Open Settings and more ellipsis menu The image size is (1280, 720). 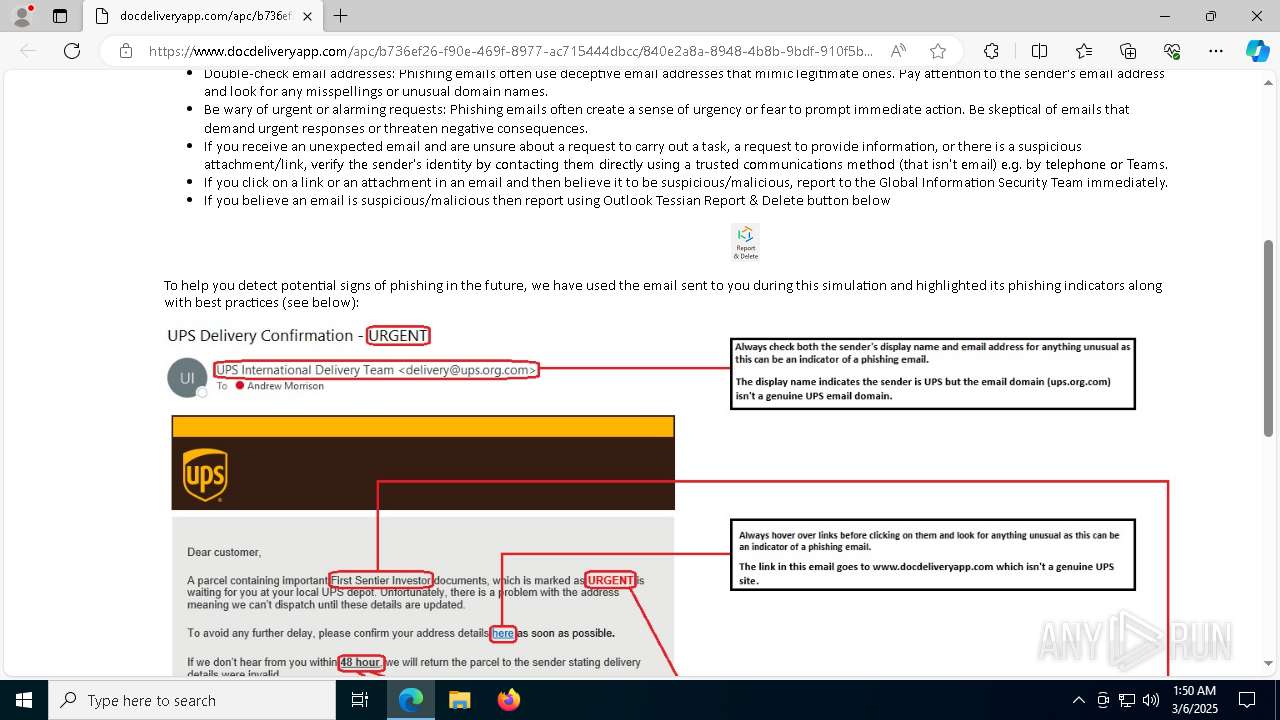[x=1216, y=51]
